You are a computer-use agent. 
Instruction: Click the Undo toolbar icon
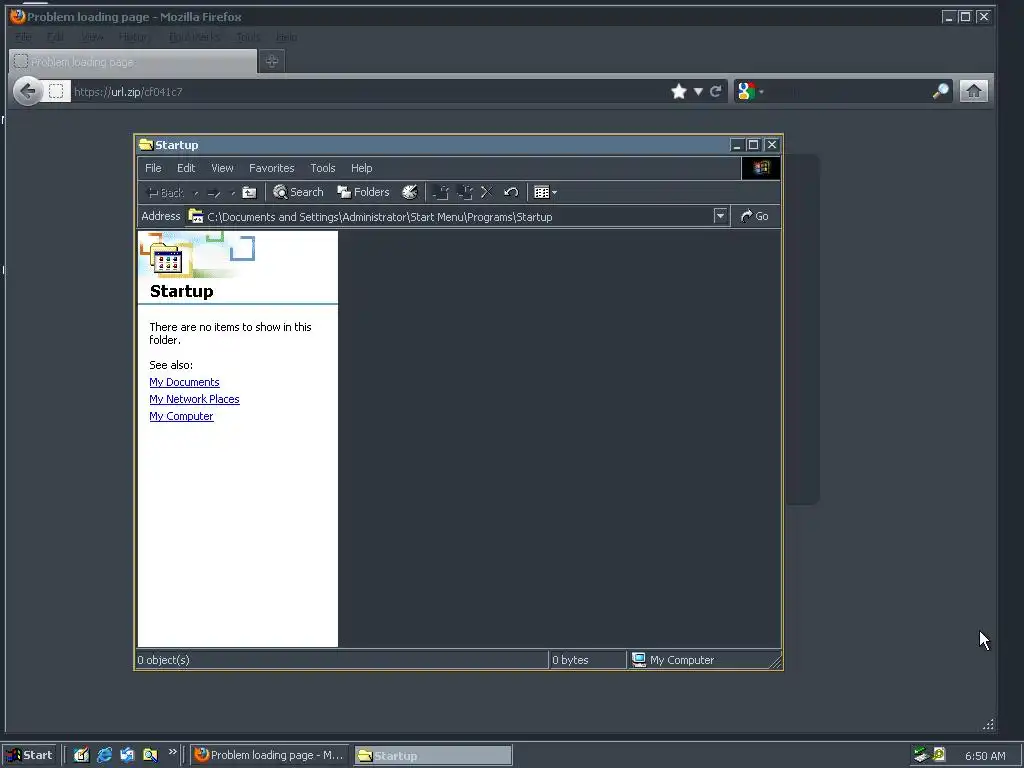point(511,192)
